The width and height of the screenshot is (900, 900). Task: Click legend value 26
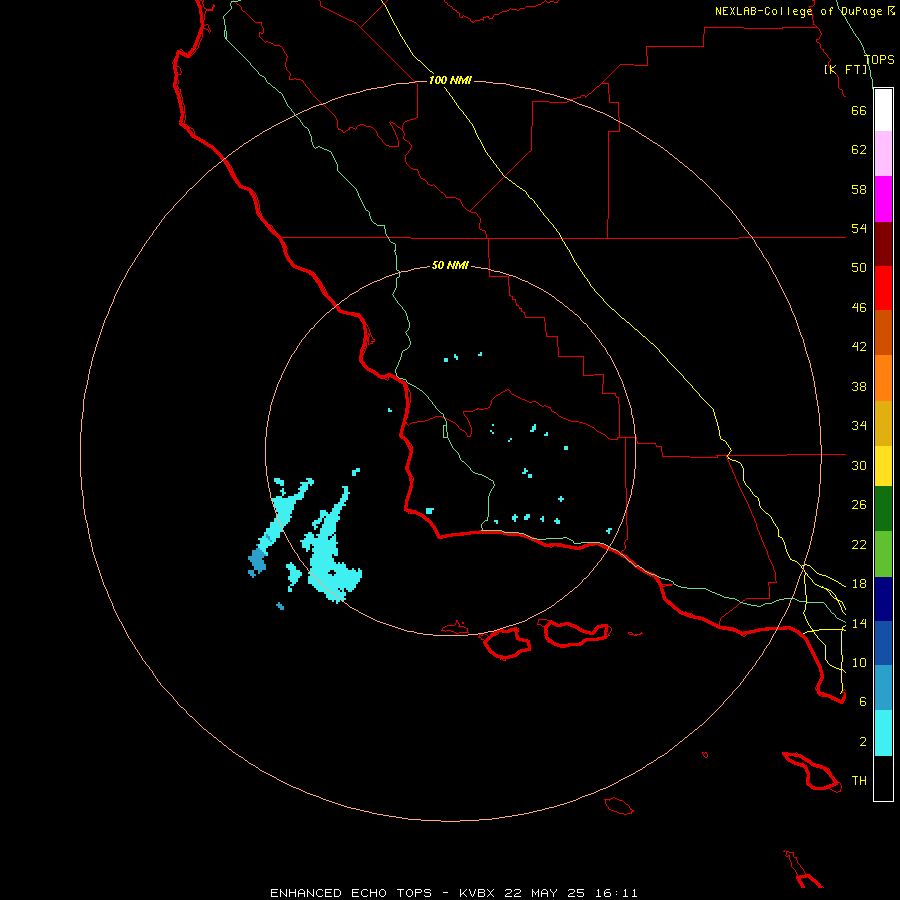coord(859,505)
